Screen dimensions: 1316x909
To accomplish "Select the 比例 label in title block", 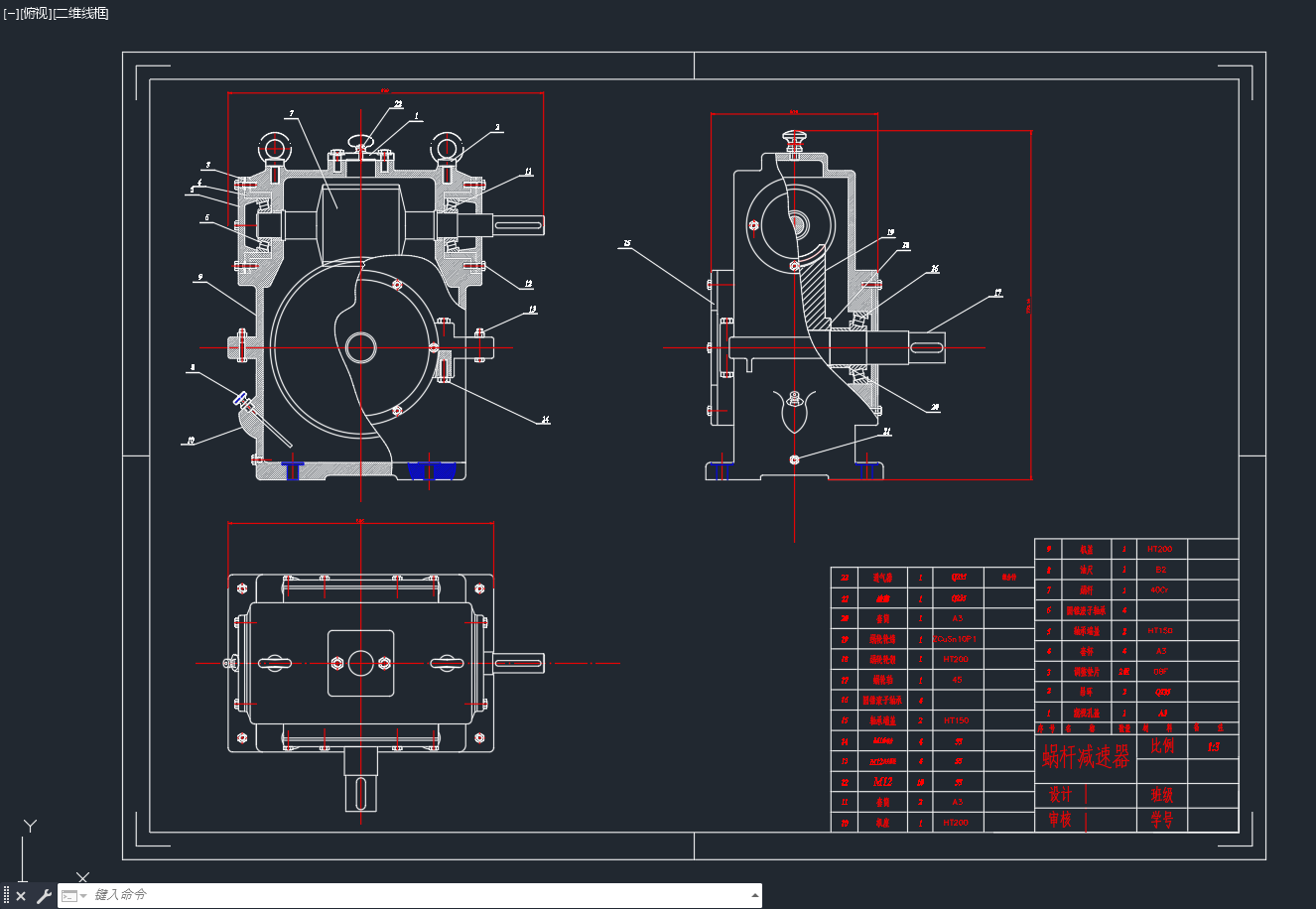I will (x=1161, y=746).
